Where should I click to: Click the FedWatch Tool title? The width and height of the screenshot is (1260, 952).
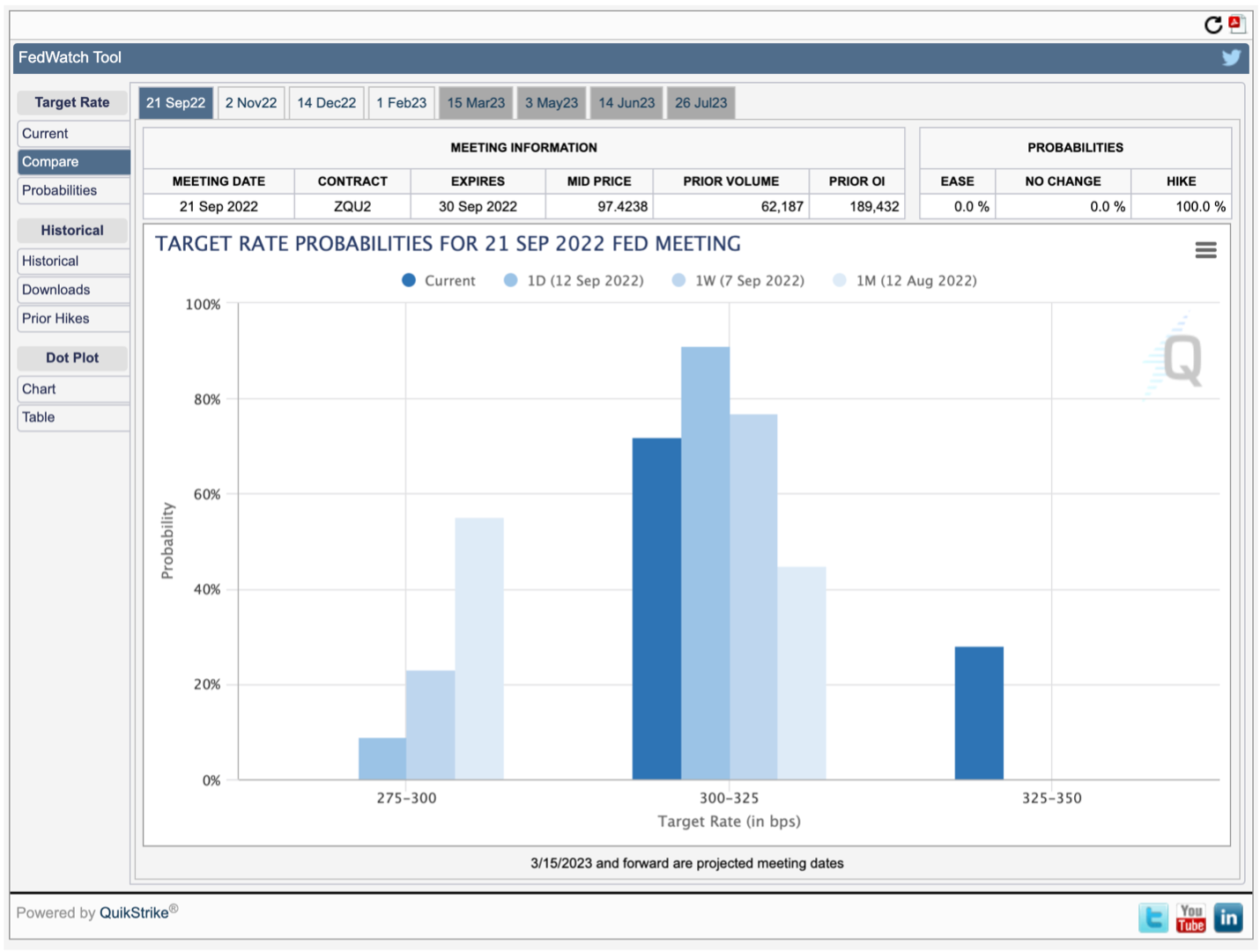[70, 57]
